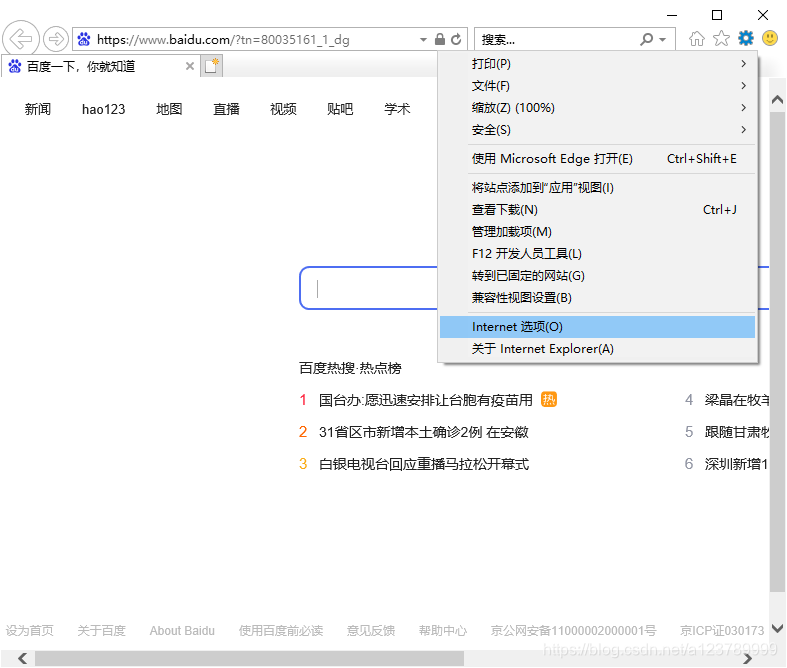Expand the 安全(S) submenu

point(597,130)
